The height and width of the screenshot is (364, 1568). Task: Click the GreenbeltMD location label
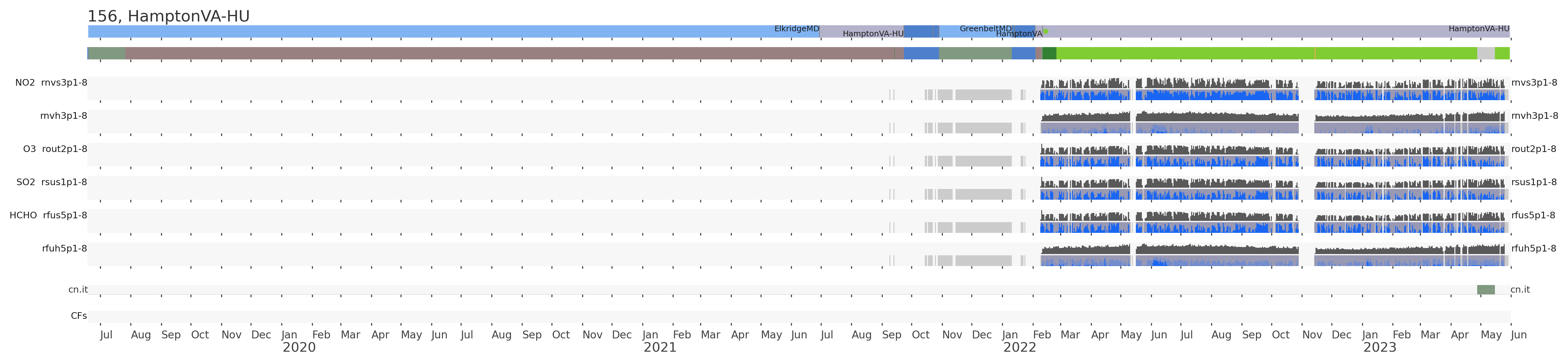click(x=985, y=28)
